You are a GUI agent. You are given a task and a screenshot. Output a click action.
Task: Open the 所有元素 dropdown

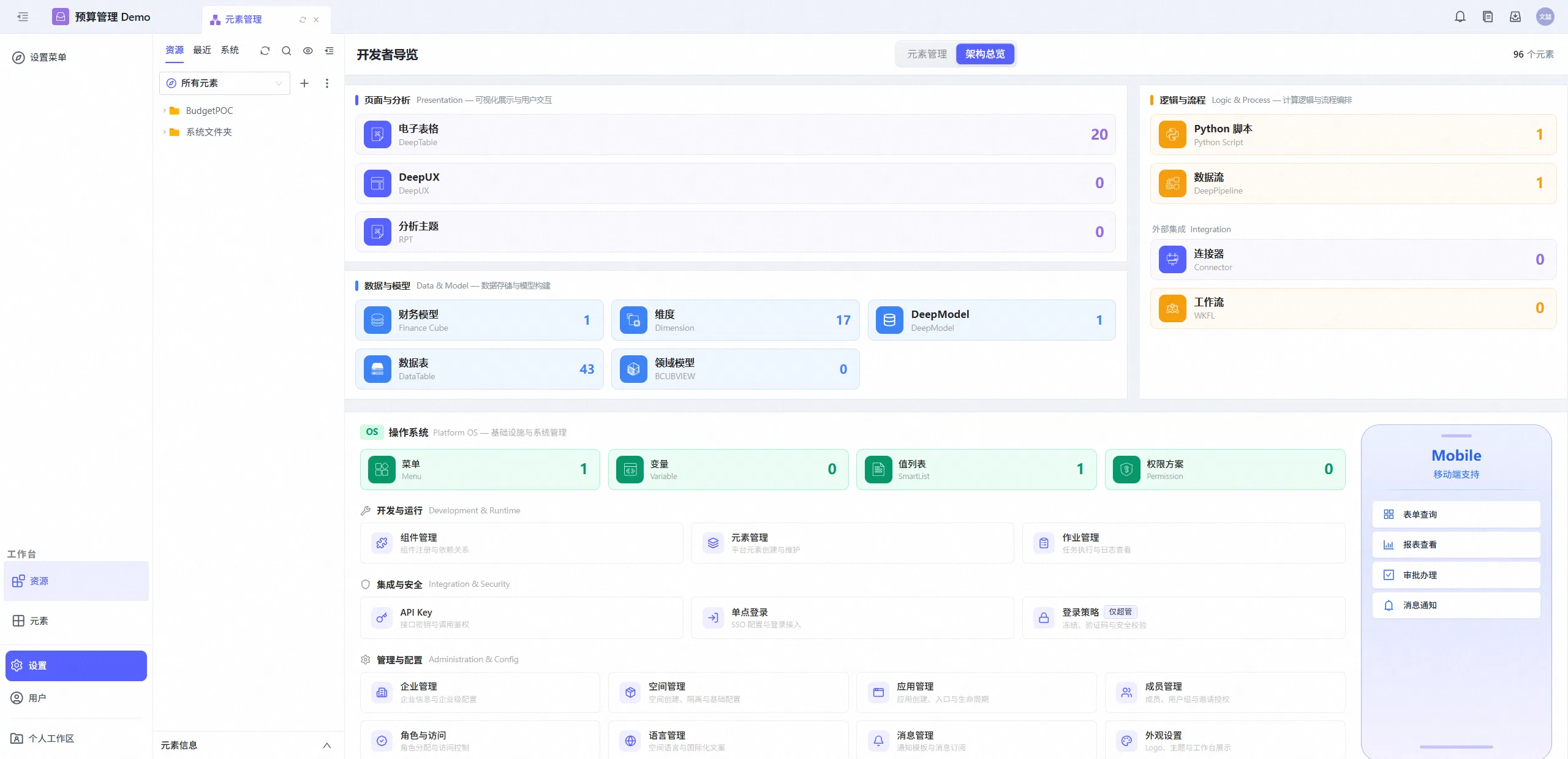(x=225, y=83)
